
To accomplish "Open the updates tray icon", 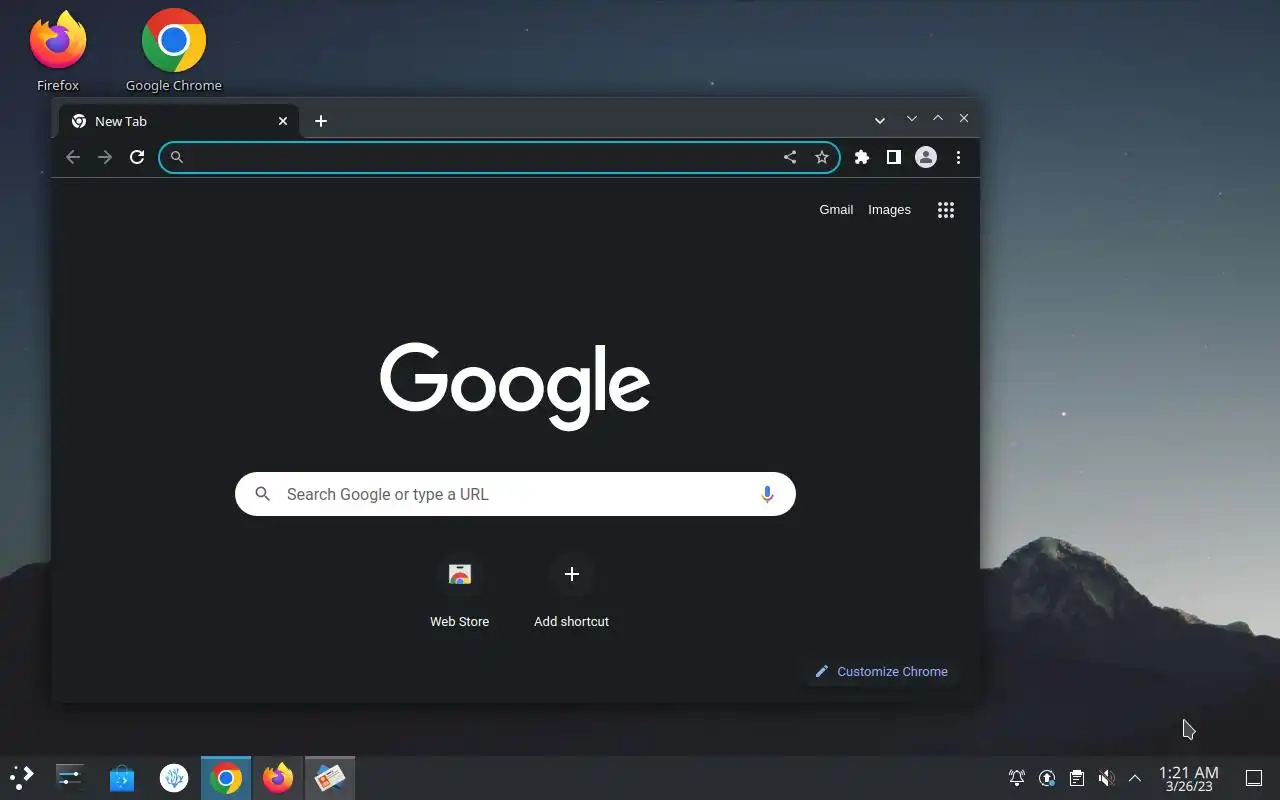I will click(x=1047, y=778).
